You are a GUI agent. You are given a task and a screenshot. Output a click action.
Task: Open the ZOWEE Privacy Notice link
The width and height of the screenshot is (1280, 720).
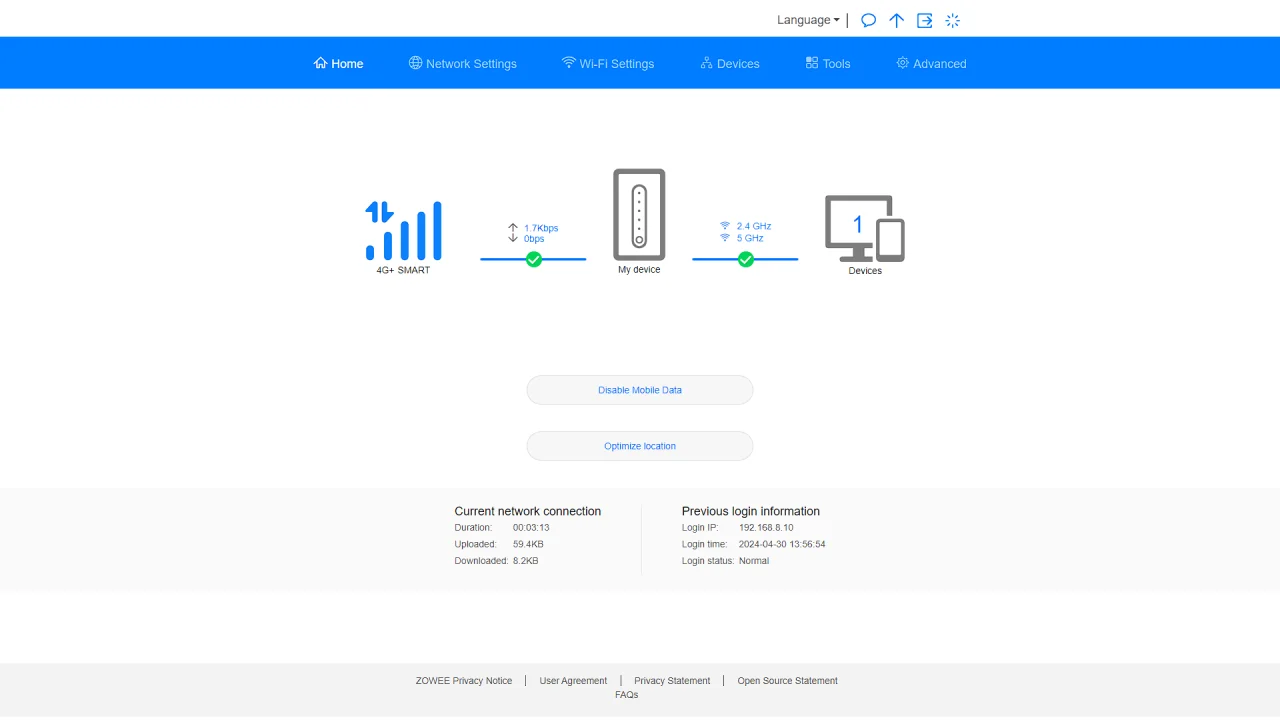[x=464, y=681]
